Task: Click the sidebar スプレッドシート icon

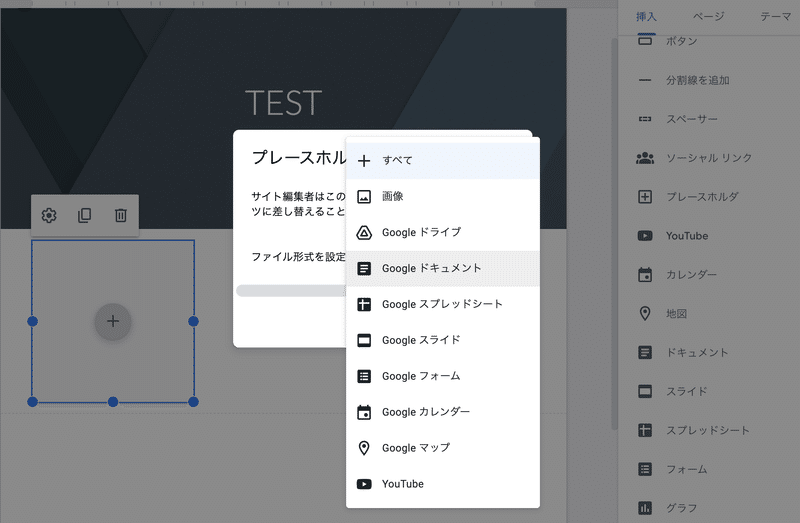Action: tap(645, 430)
